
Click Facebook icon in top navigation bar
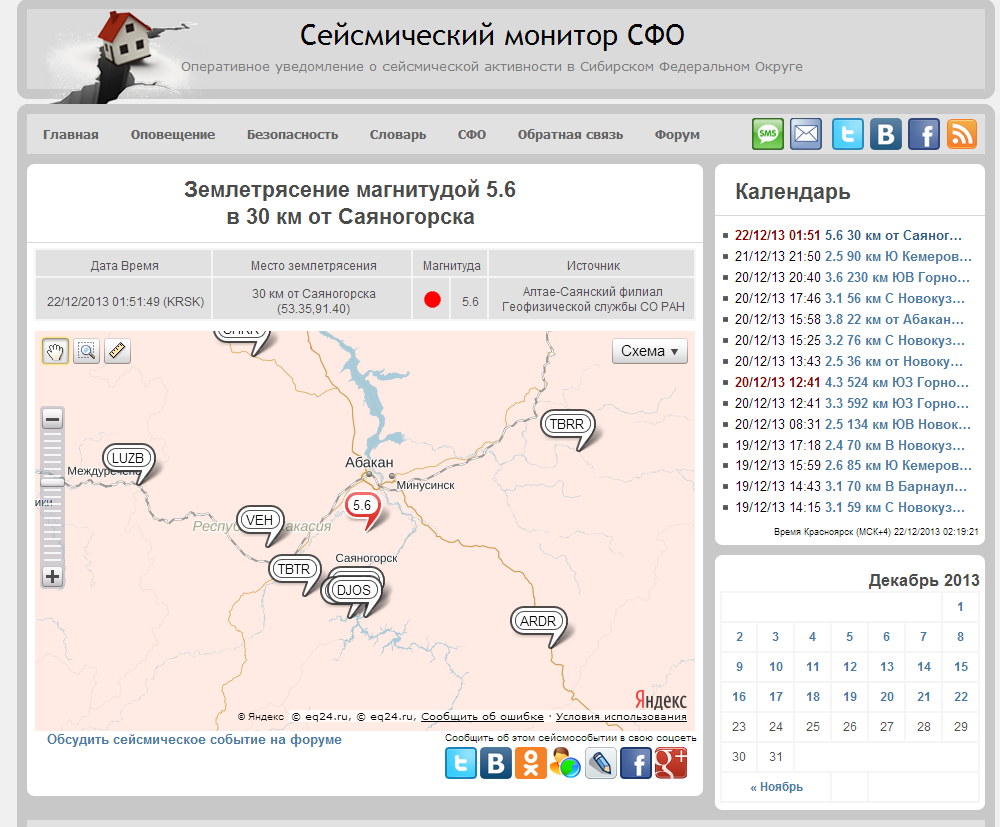923,134
